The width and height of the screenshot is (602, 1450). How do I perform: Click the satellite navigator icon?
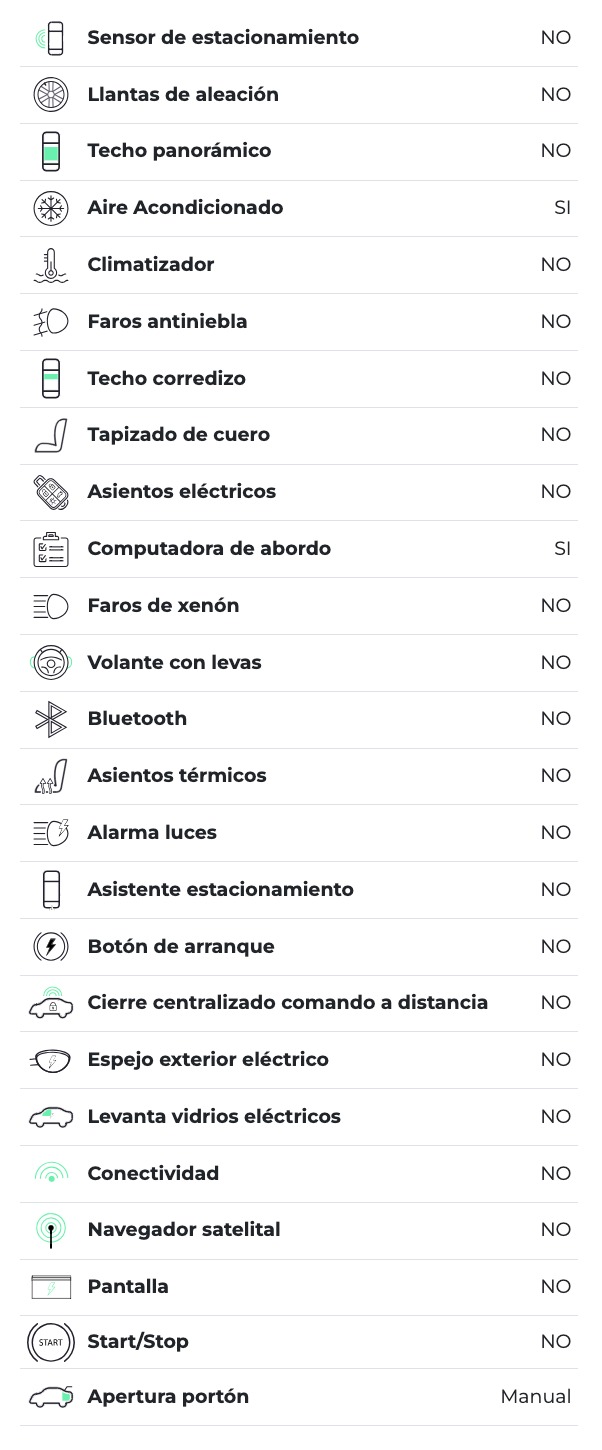pyautogui.click(x=50, y=1230)
